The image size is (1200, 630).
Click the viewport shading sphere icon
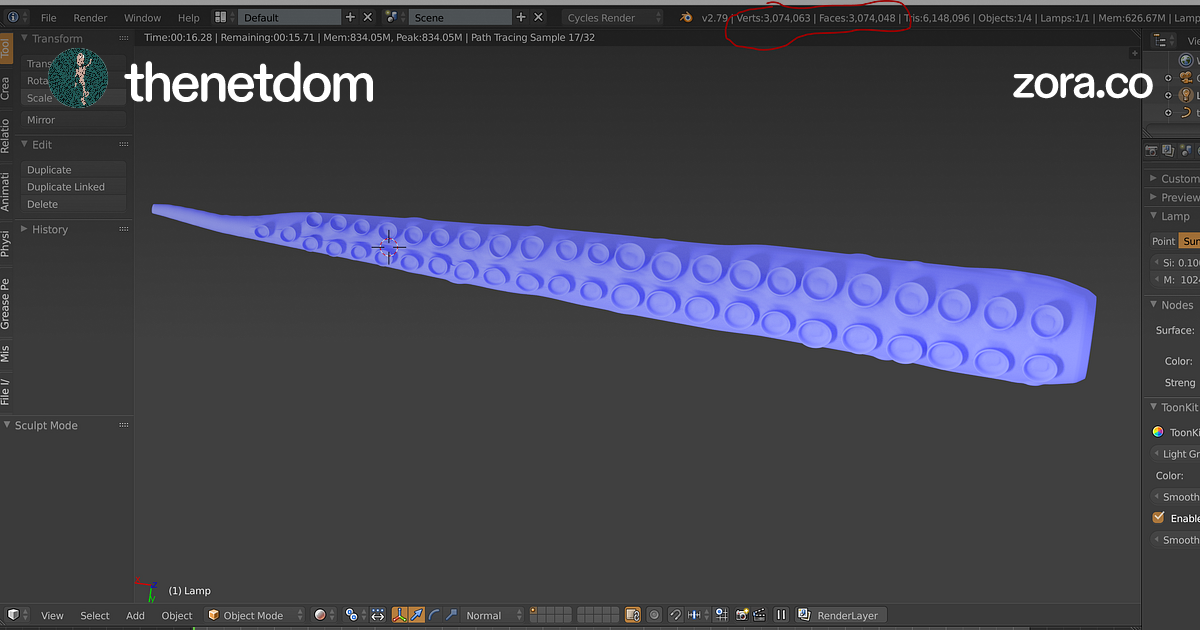click(x=321, y=615)
